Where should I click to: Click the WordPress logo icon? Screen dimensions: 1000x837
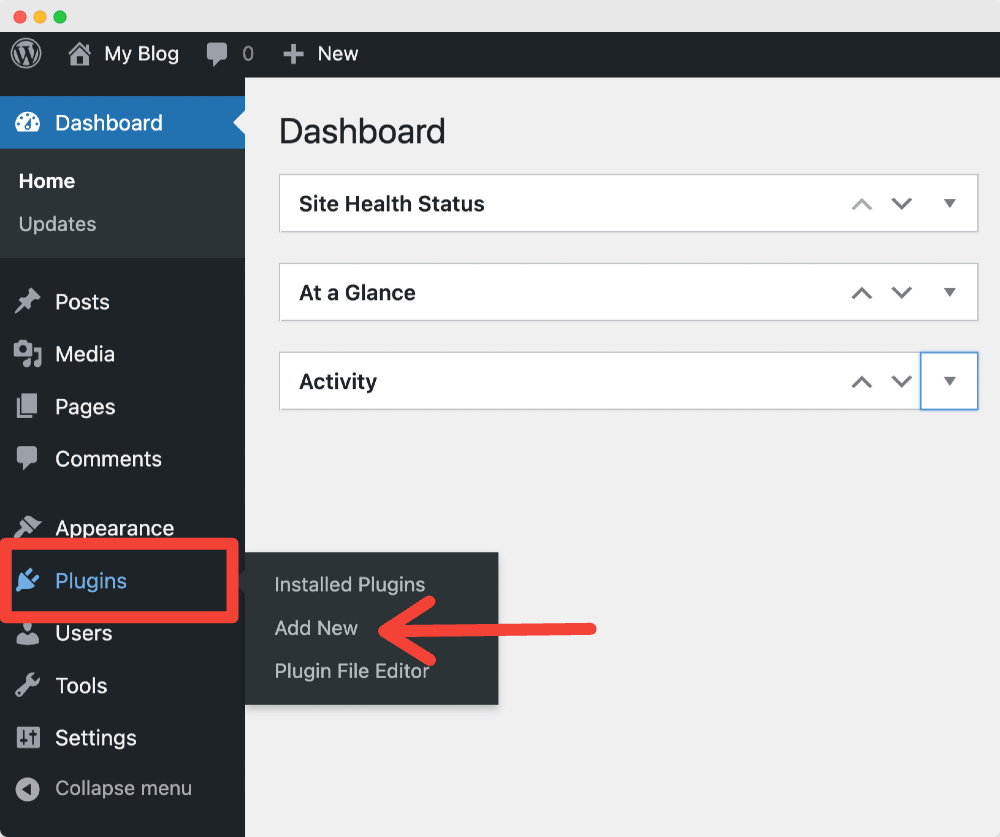tap(26, 54)
